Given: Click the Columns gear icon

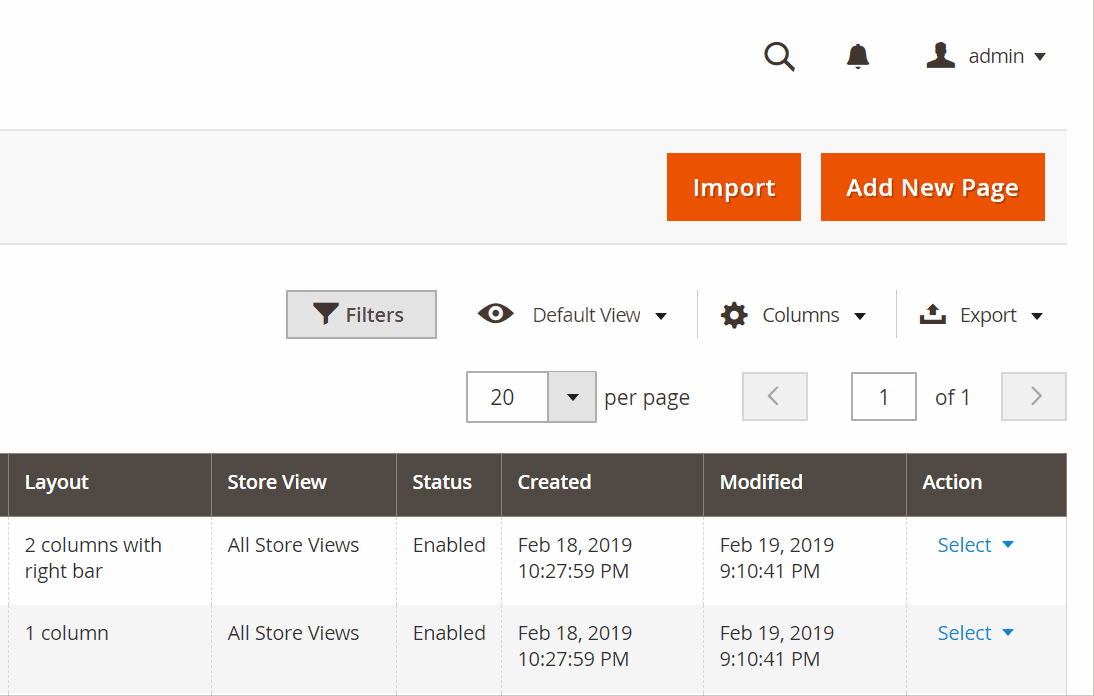Looking at the screenshot, I should [734, 315].
